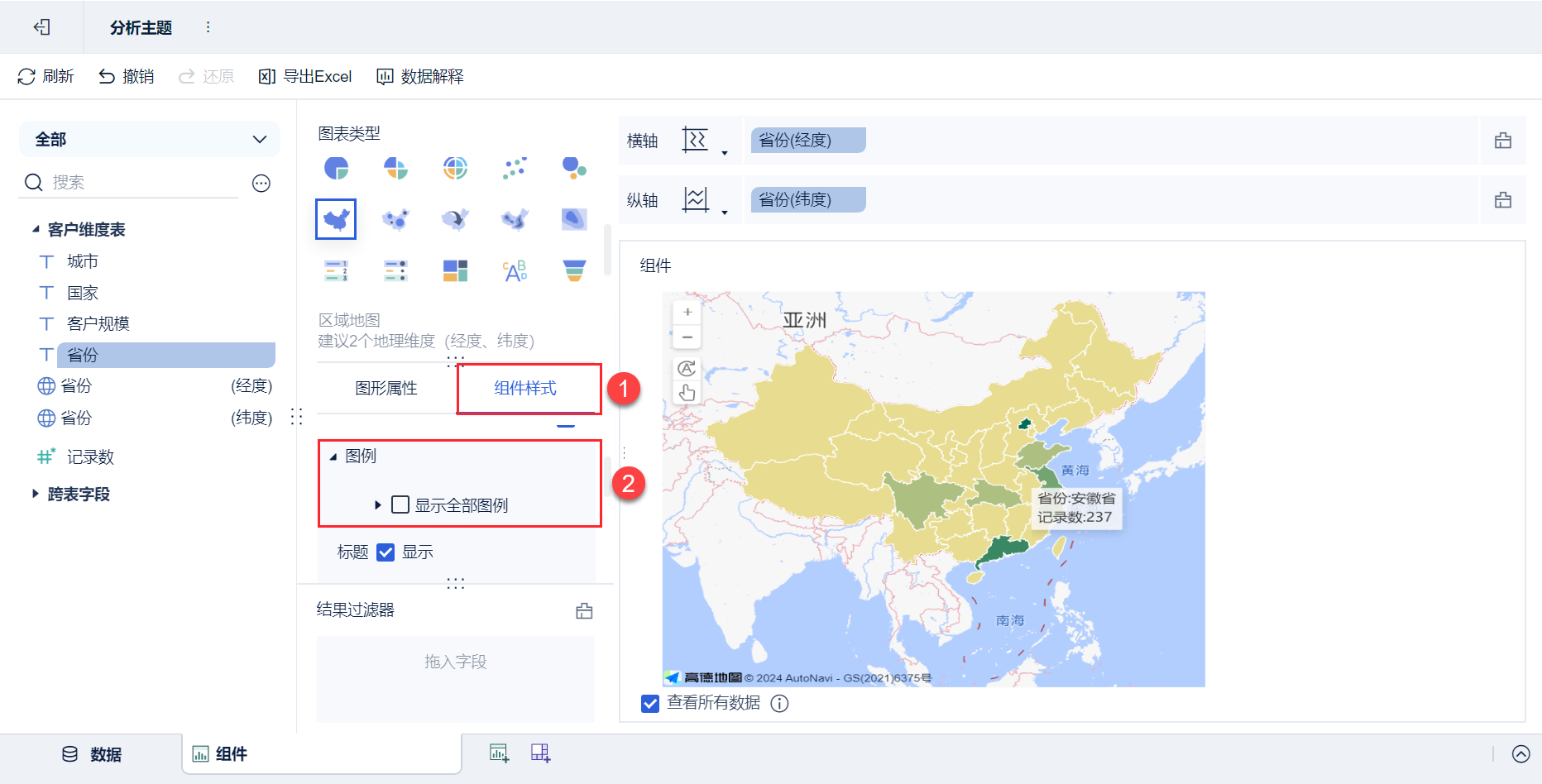Screen dimensions: 1542x784
Task: Click the 省份(纬度) pill in the 纵轴 row
Action: (808, 200)
